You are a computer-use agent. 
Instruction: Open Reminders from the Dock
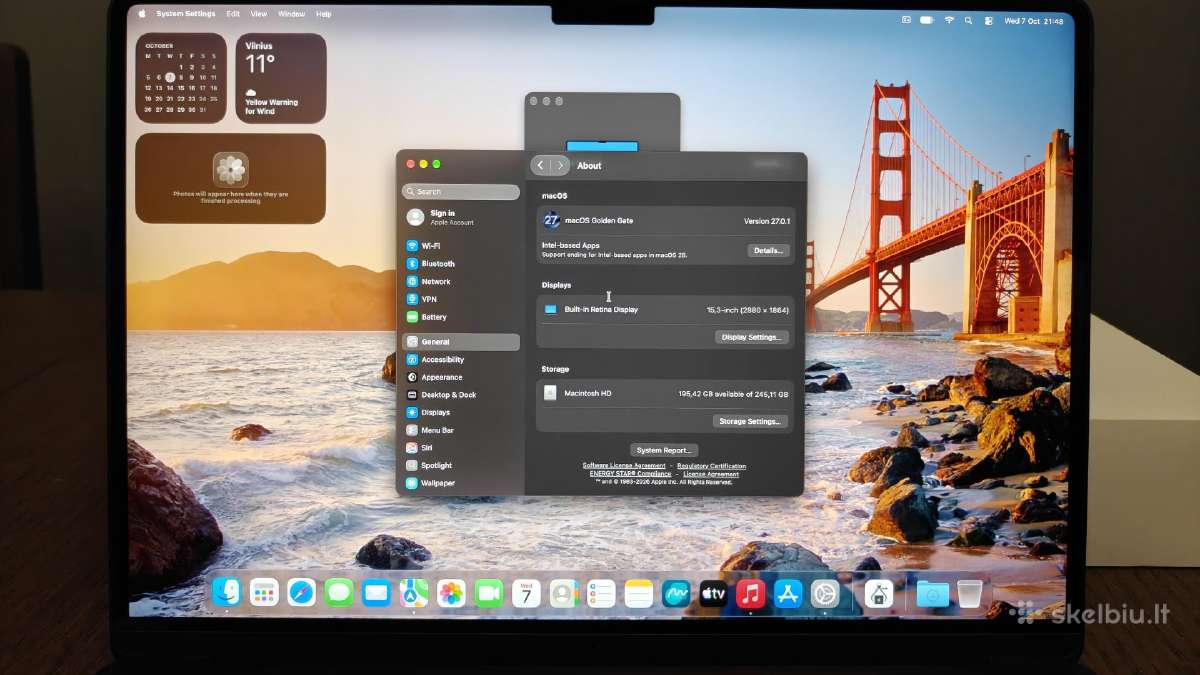pos(601,593)
